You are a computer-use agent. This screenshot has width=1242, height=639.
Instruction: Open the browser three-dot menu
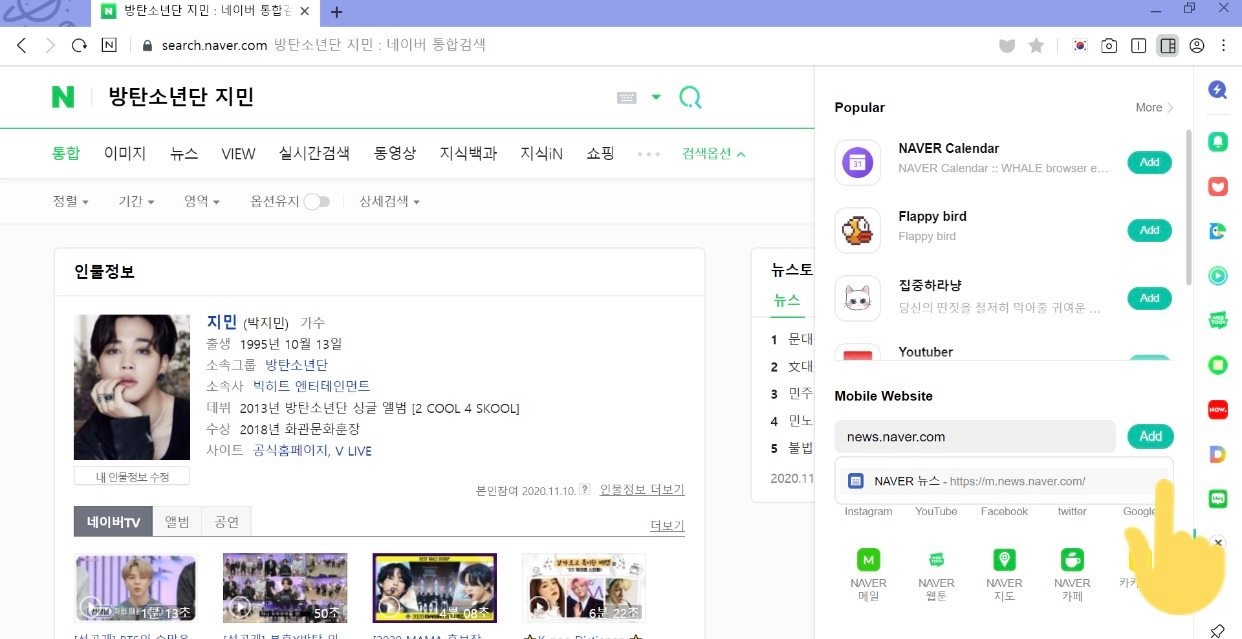coord(1223,46)
